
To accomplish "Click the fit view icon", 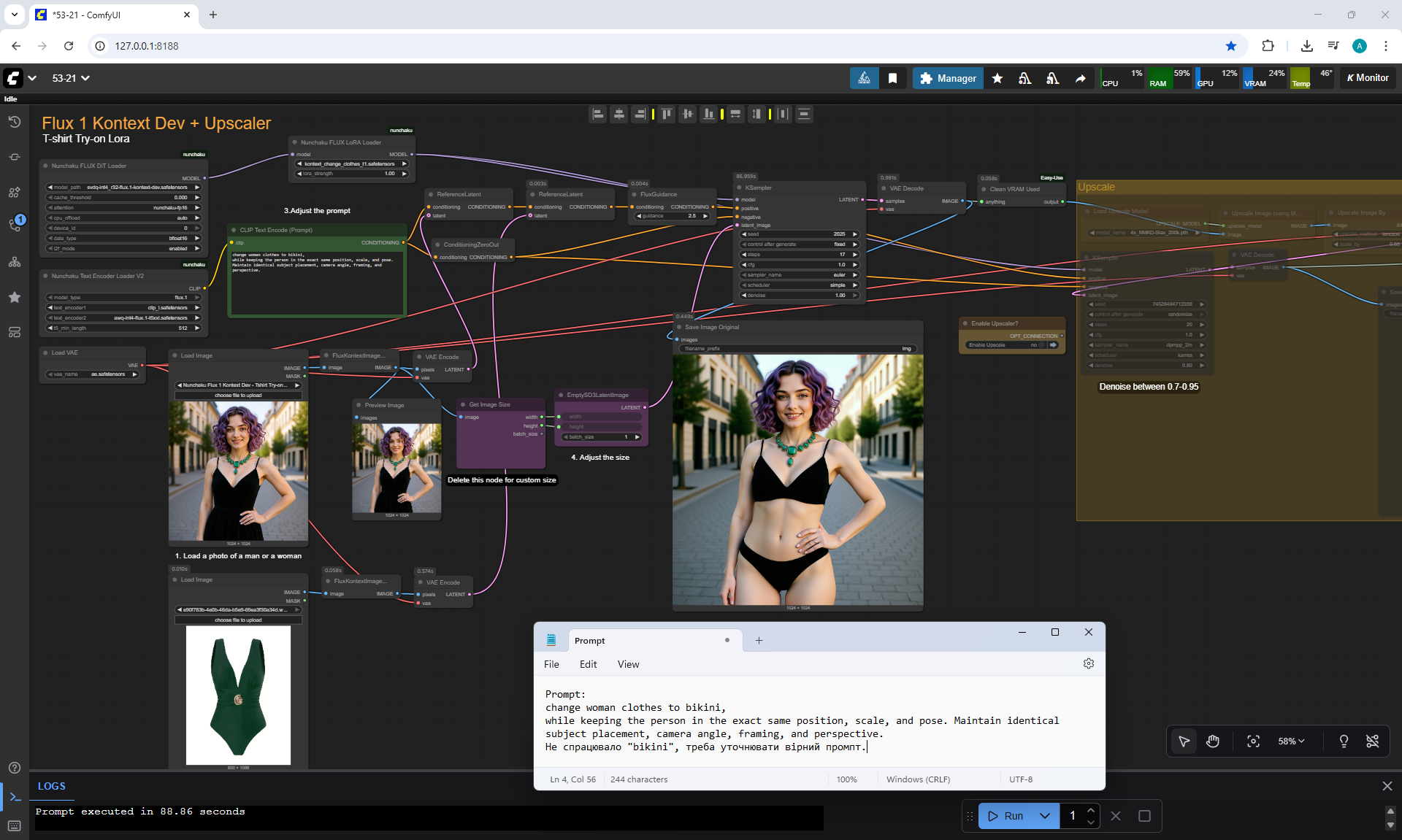I will click(1253, 741).
